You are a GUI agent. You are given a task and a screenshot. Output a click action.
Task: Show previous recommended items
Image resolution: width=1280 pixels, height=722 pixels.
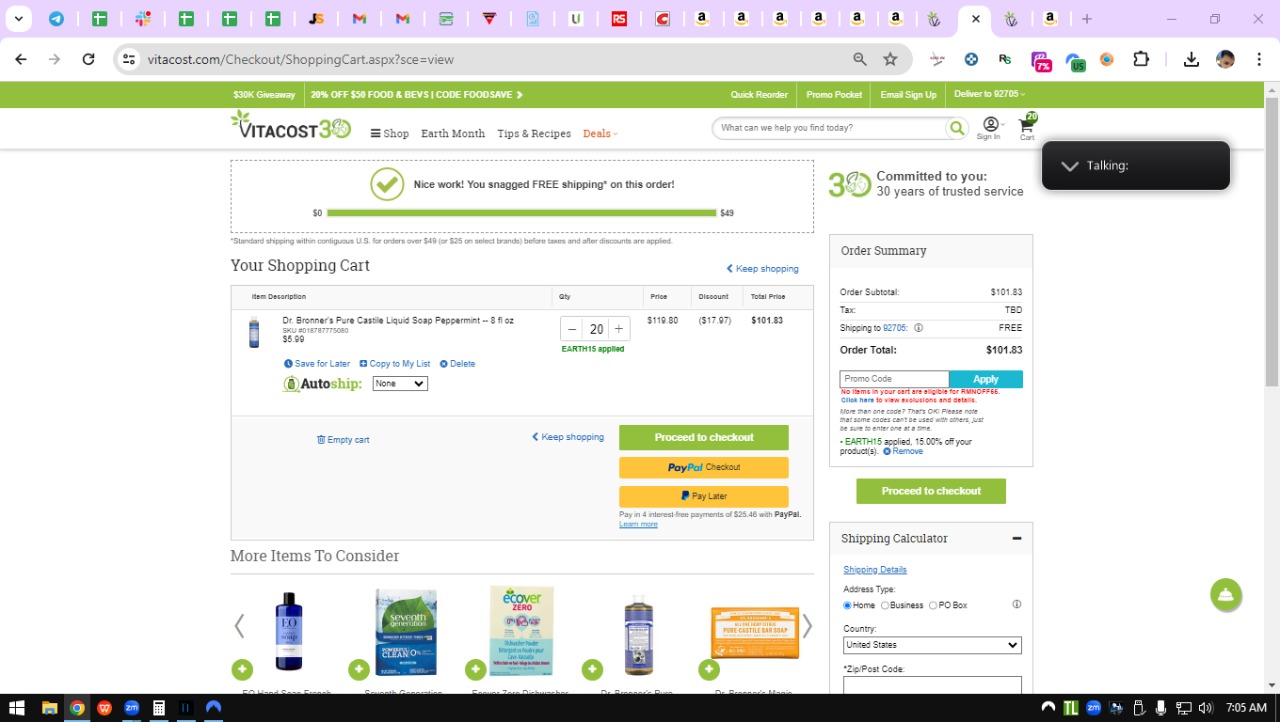pyautogui.click(x=239, y=627)
